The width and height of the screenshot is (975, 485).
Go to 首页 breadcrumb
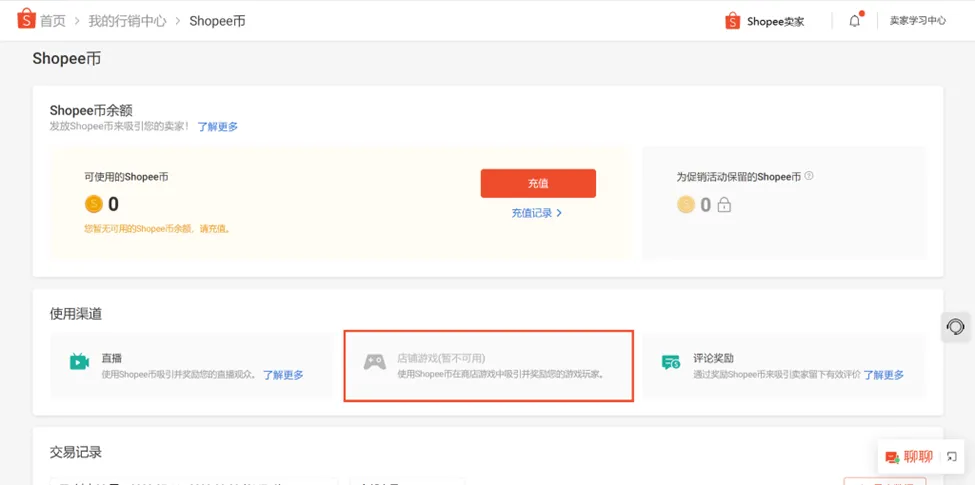(x=53, y=21)
